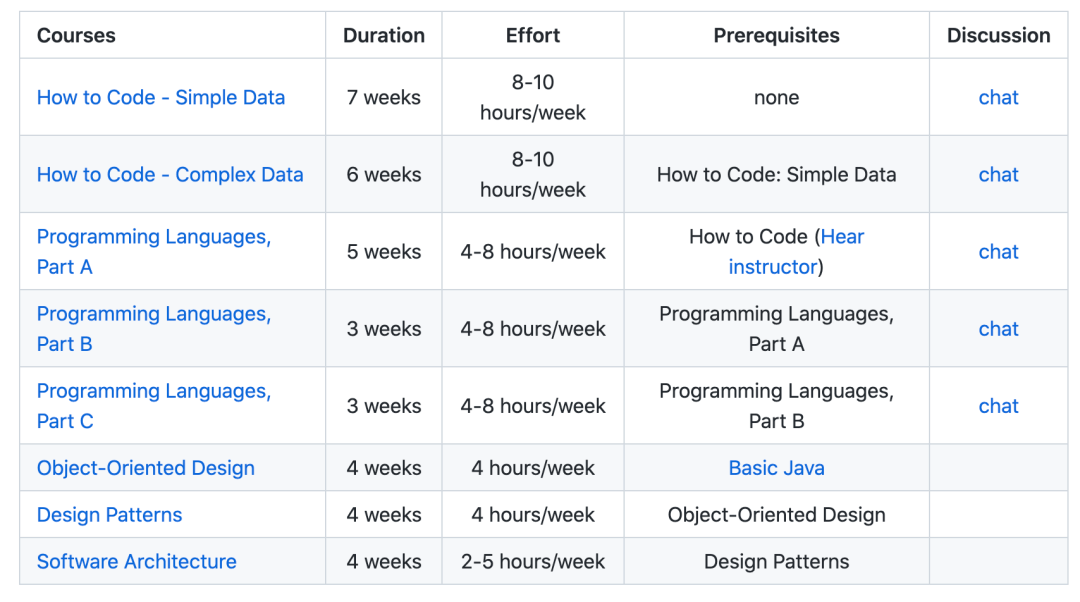
Task: Open chat for How to Code - Simple Data
Action: 998,98
